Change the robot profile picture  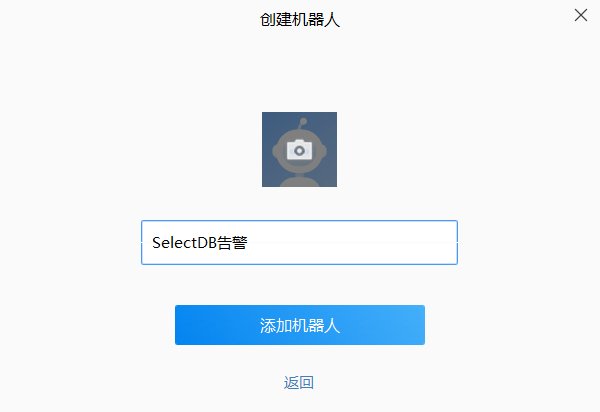(299, 149)
